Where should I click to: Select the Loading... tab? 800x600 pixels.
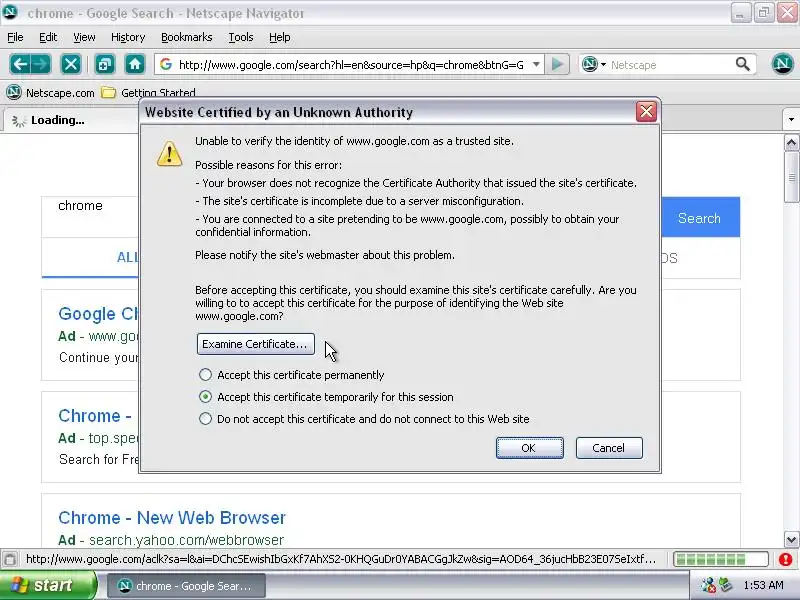click(x=70, y=120)
